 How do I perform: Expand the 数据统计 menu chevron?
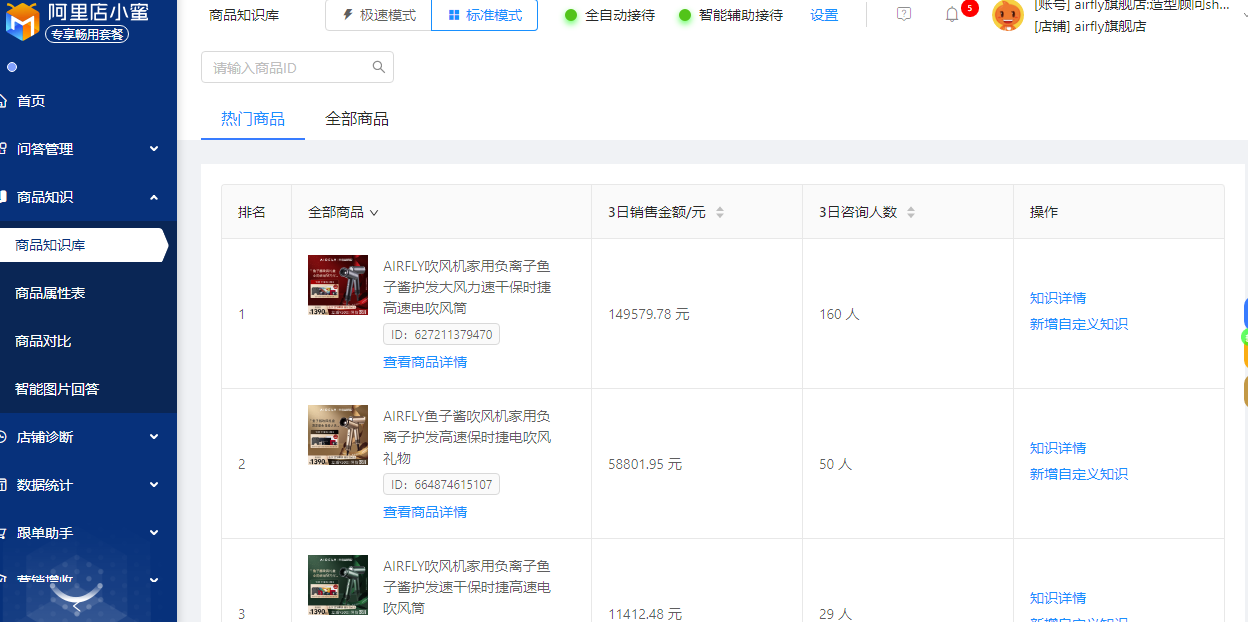(154, 485)
